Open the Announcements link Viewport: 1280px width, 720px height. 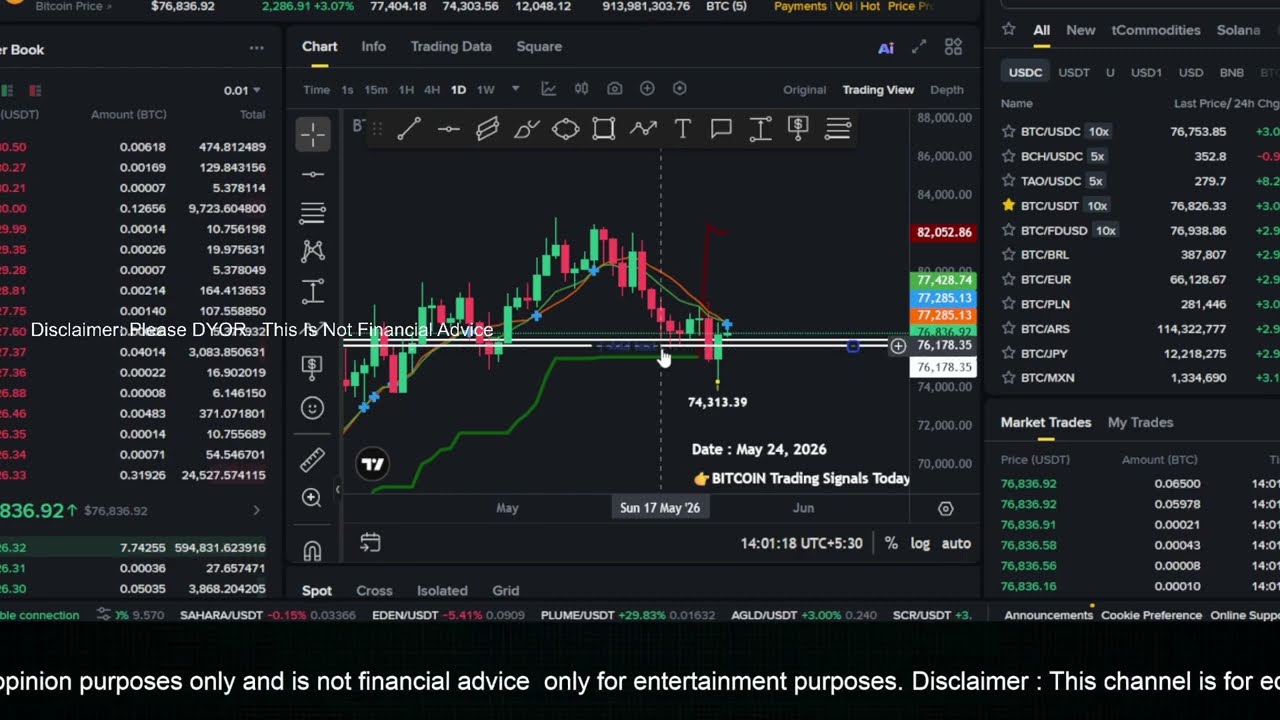1048,615
